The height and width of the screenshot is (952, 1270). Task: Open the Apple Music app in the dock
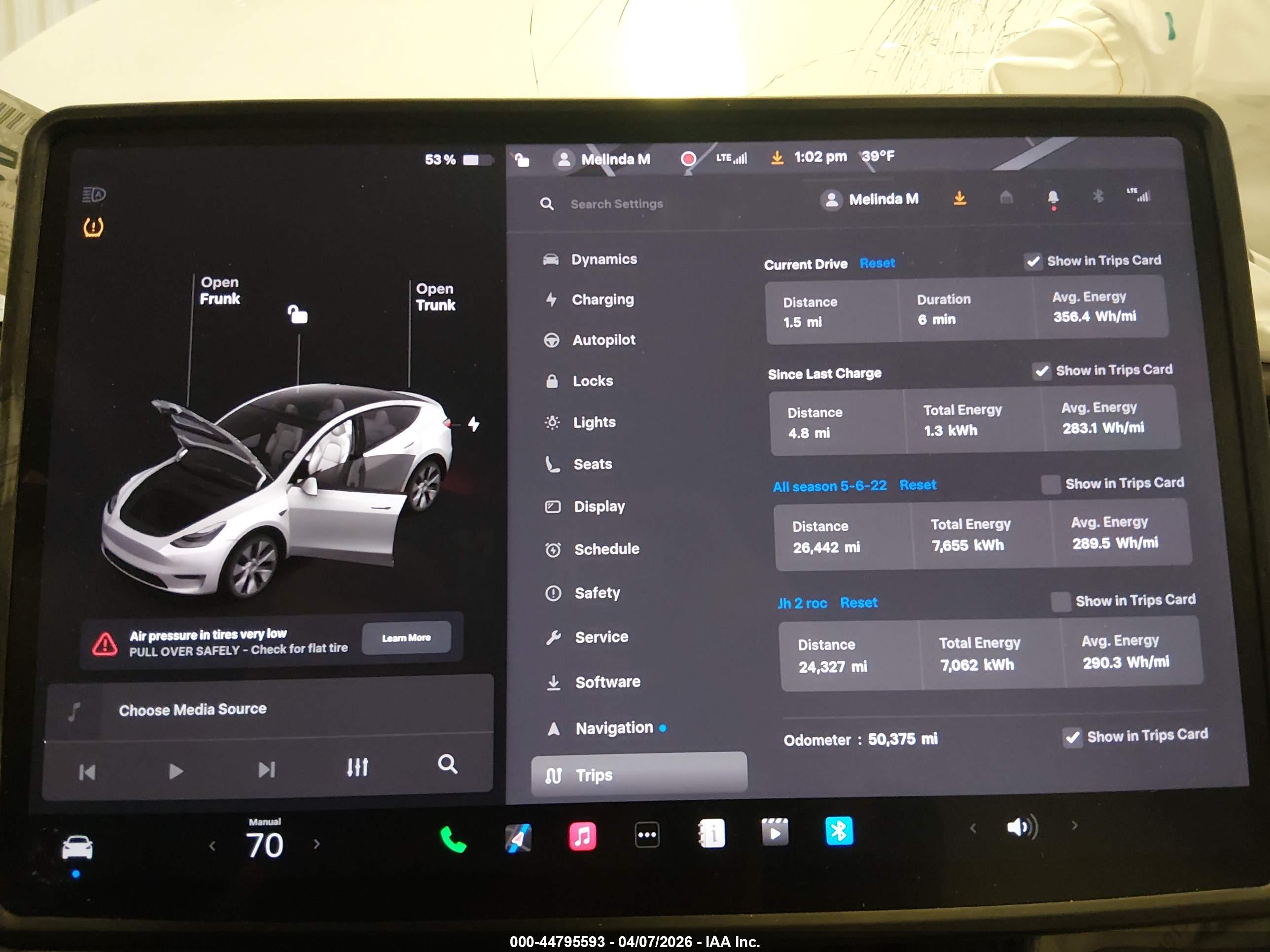582,836
